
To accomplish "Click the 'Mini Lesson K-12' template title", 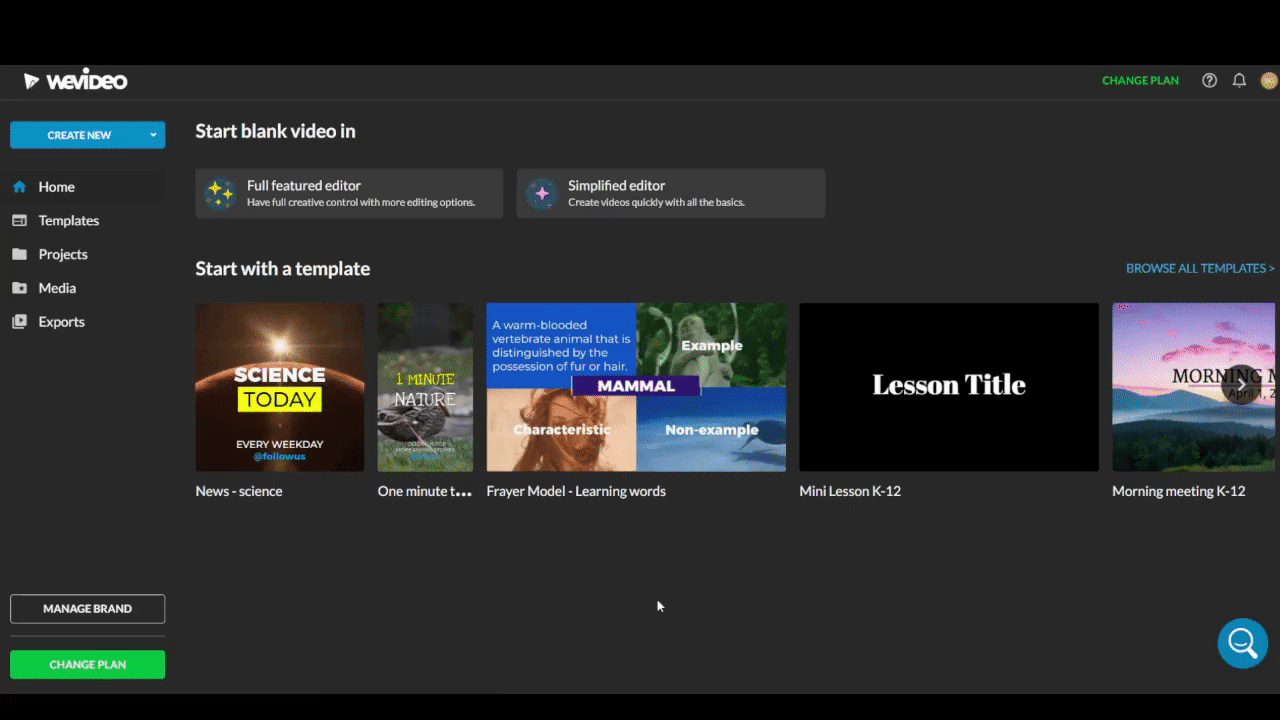I will [x=850, y=491].
